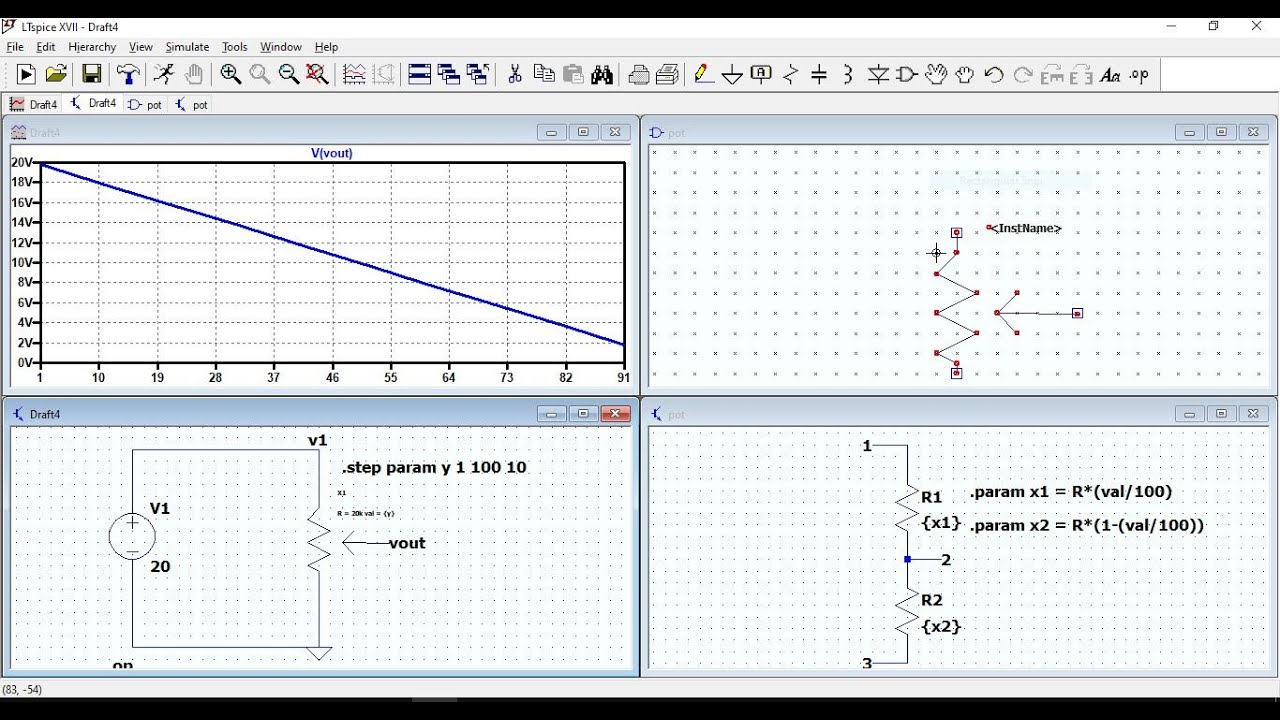Place a Capacitor component
Viewport: 1280px width, 720px height.
(820, 74)
